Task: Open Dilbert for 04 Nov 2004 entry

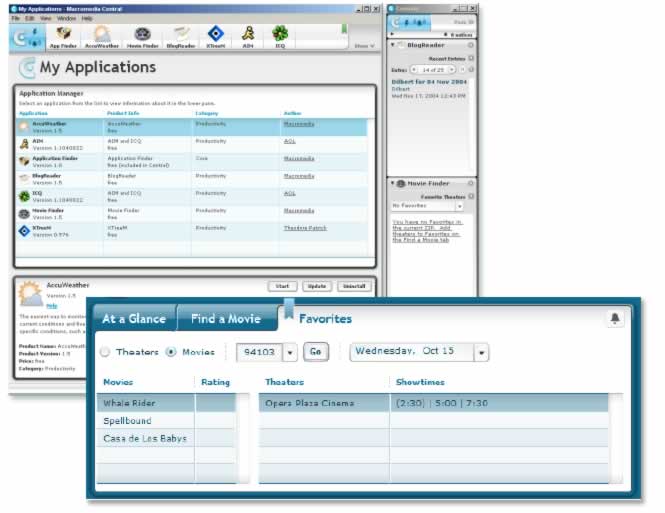Action: (x=429, y=82)
